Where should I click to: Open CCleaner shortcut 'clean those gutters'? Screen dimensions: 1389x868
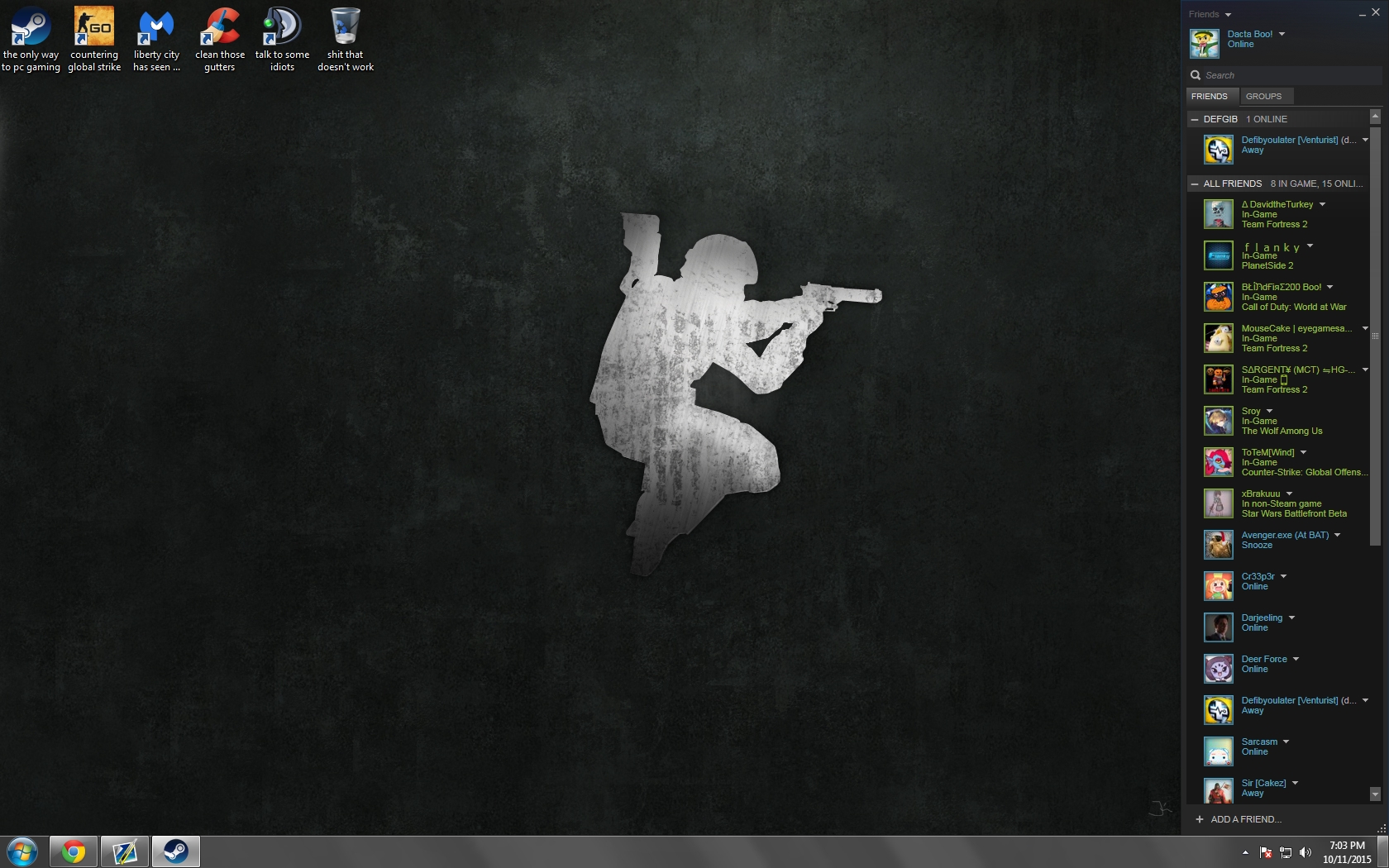(x=220, y=39)
